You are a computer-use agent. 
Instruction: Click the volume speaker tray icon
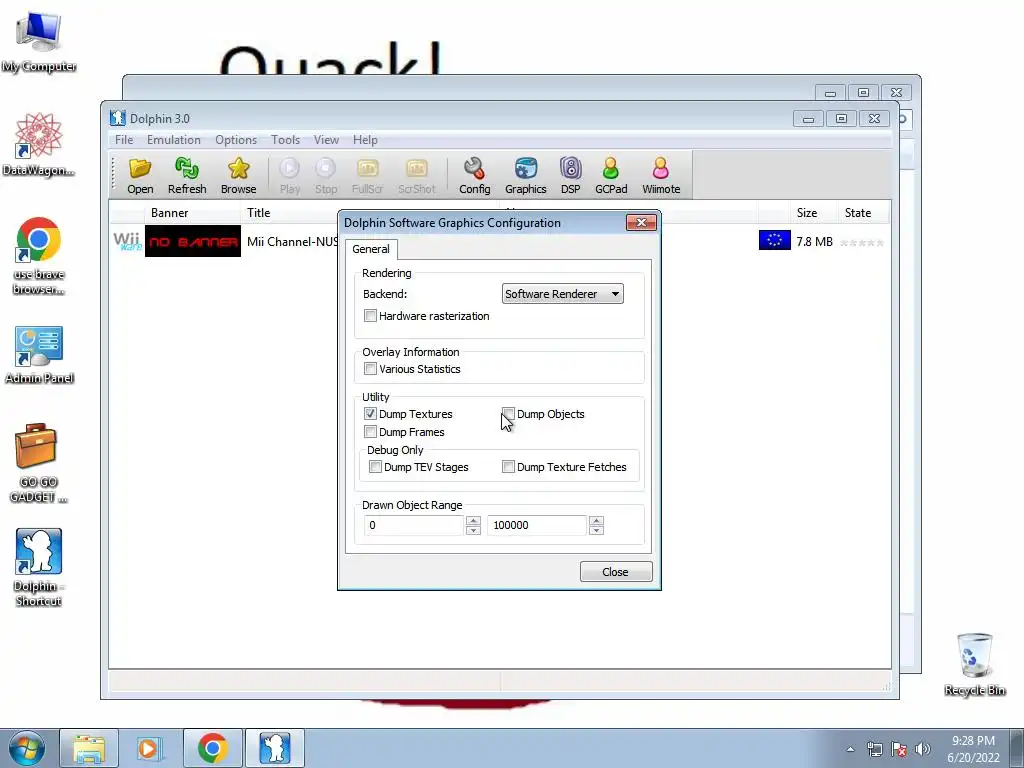[x=923, y=749]
